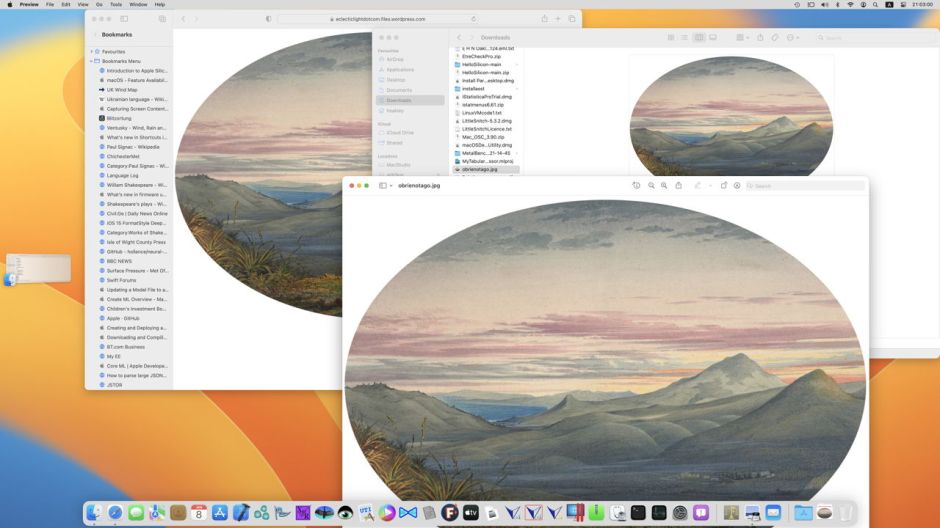Open the UK Wind Map bookmark
The height and width of the screenshot is (528, 940).
coord(122,90)
